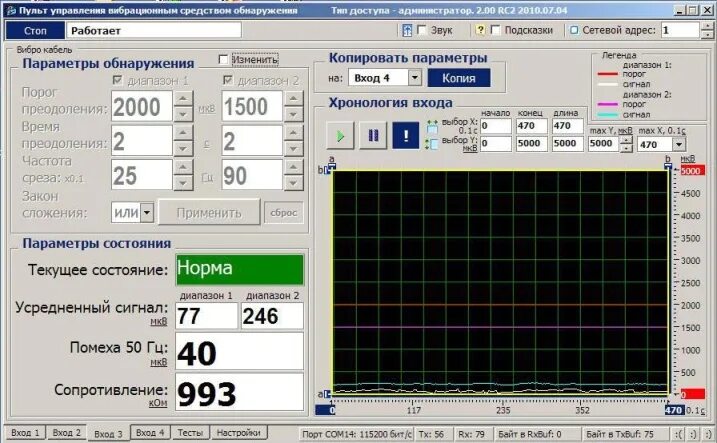Open the Вход 4 copy target dropdown
Image resolution: width=717 pixels, height=443 pixels.
click(x=414, y=78)
